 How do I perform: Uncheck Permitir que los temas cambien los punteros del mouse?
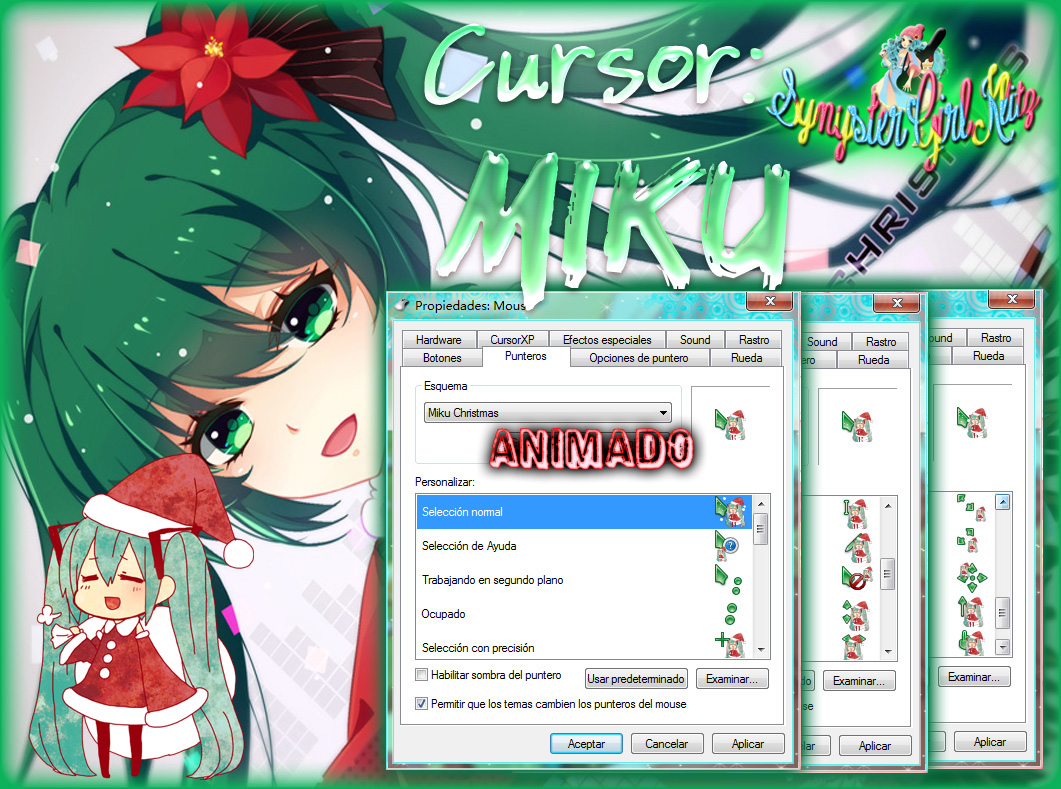pos(422,703)
